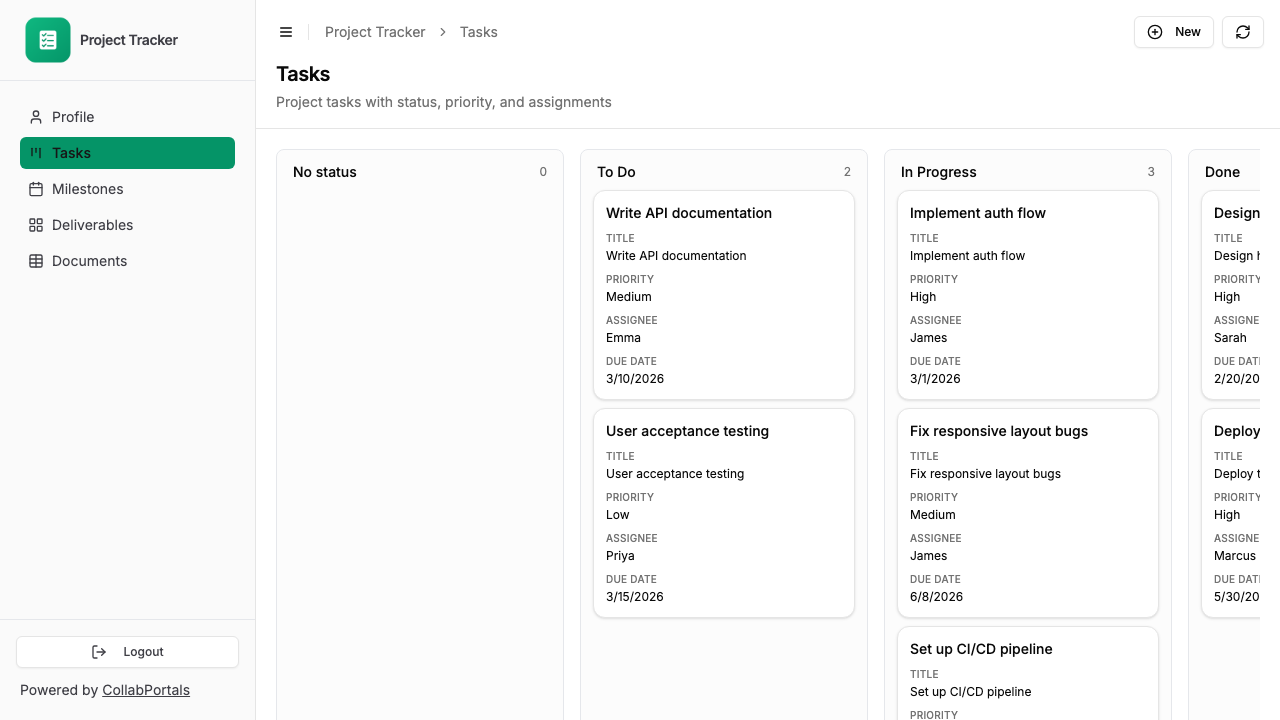Click the In Progress count 3

tap(1151, 172)
